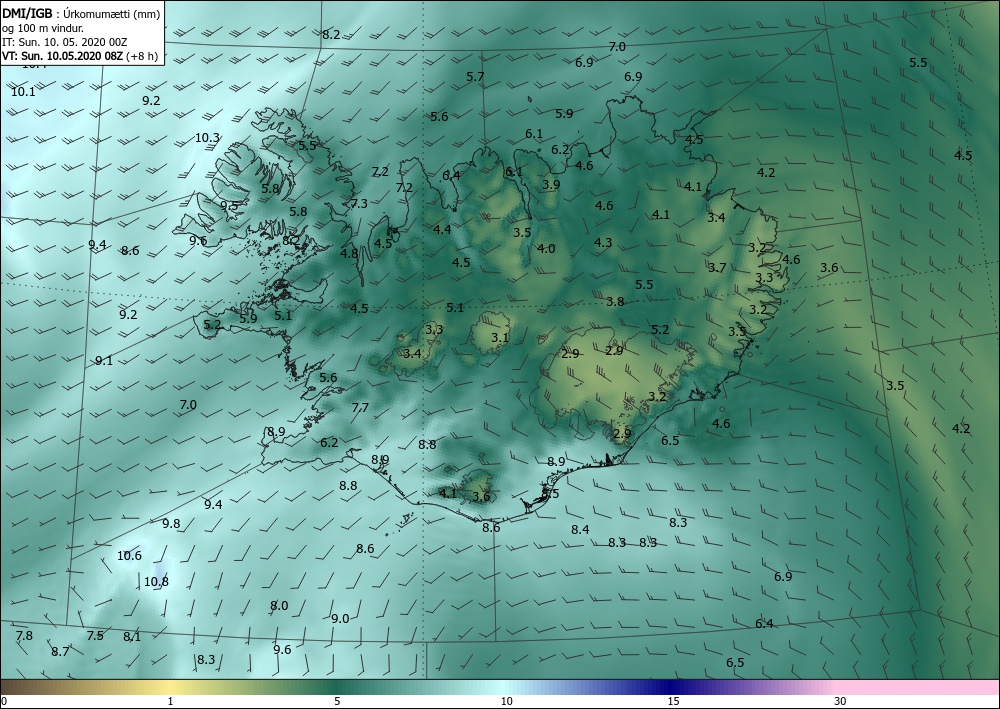Click the 7.8 value label
1000x709 pixels.
point(24,636)
